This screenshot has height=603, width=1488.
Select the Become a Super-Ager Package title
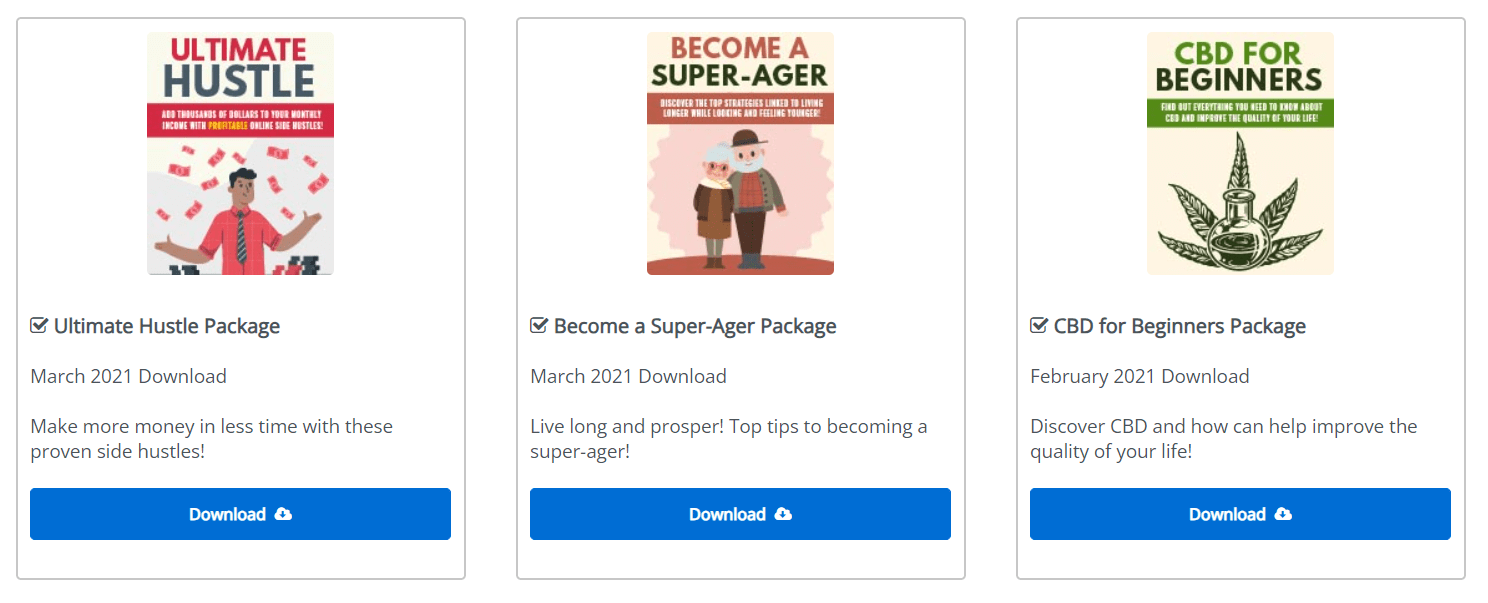point(695,326)
